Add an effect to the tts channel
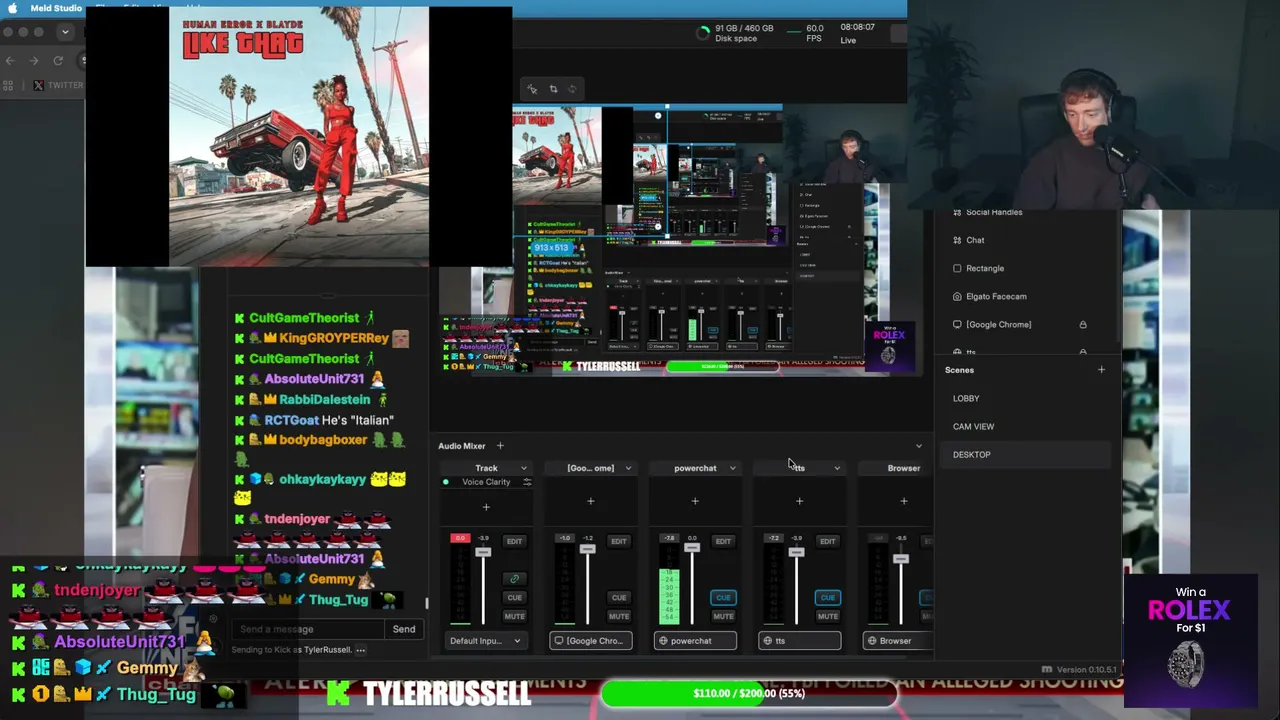This screenshot has height=720, width=1280. (x=799, y=501)
